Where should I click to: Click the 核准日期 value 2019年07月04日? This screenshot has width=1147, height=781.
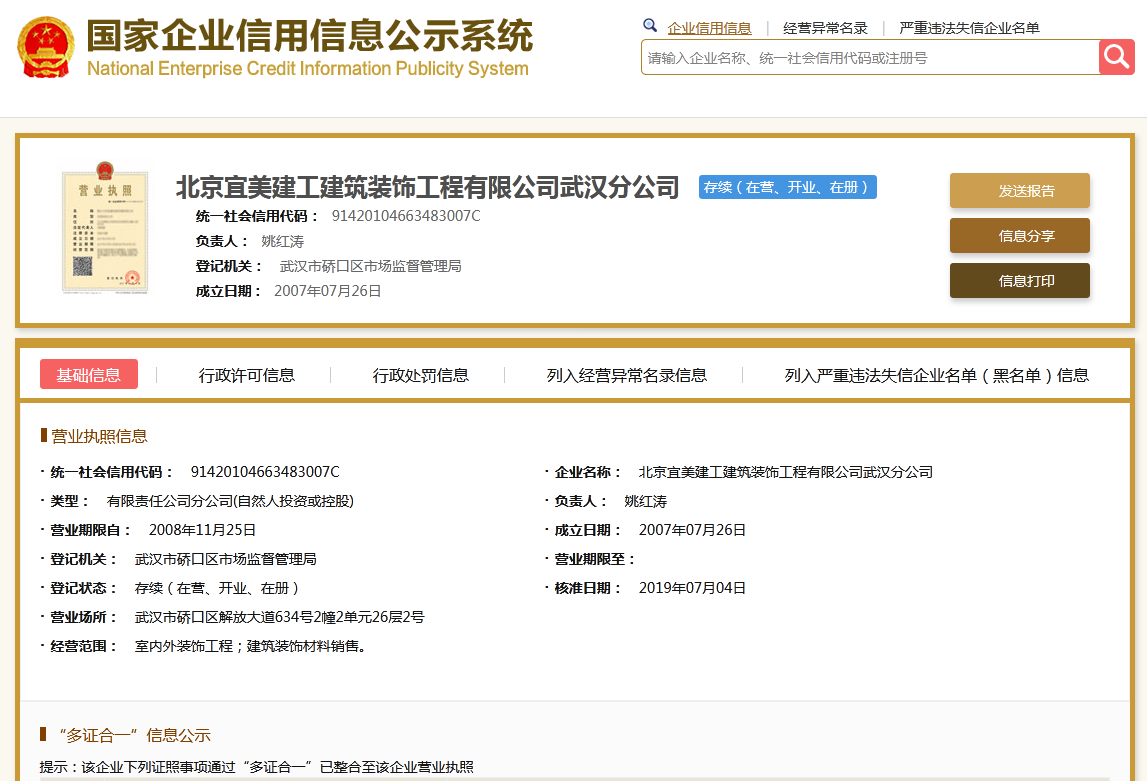point(692,588)
